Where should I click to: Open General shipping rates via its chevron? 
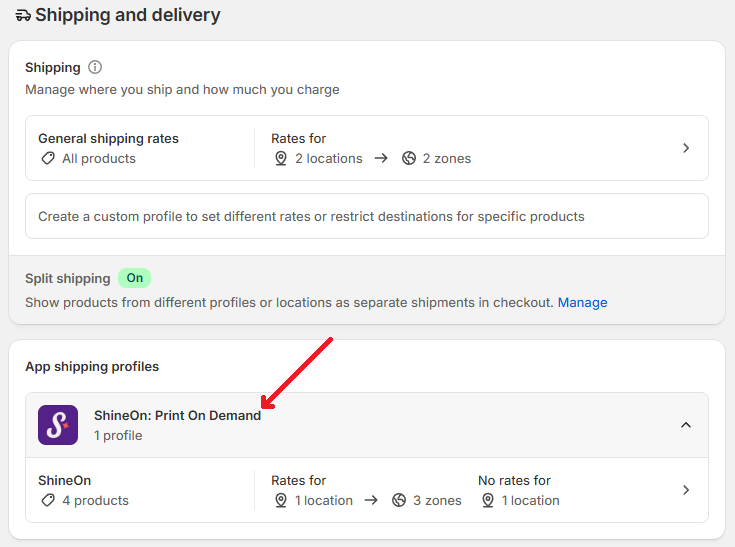[686, 148]
